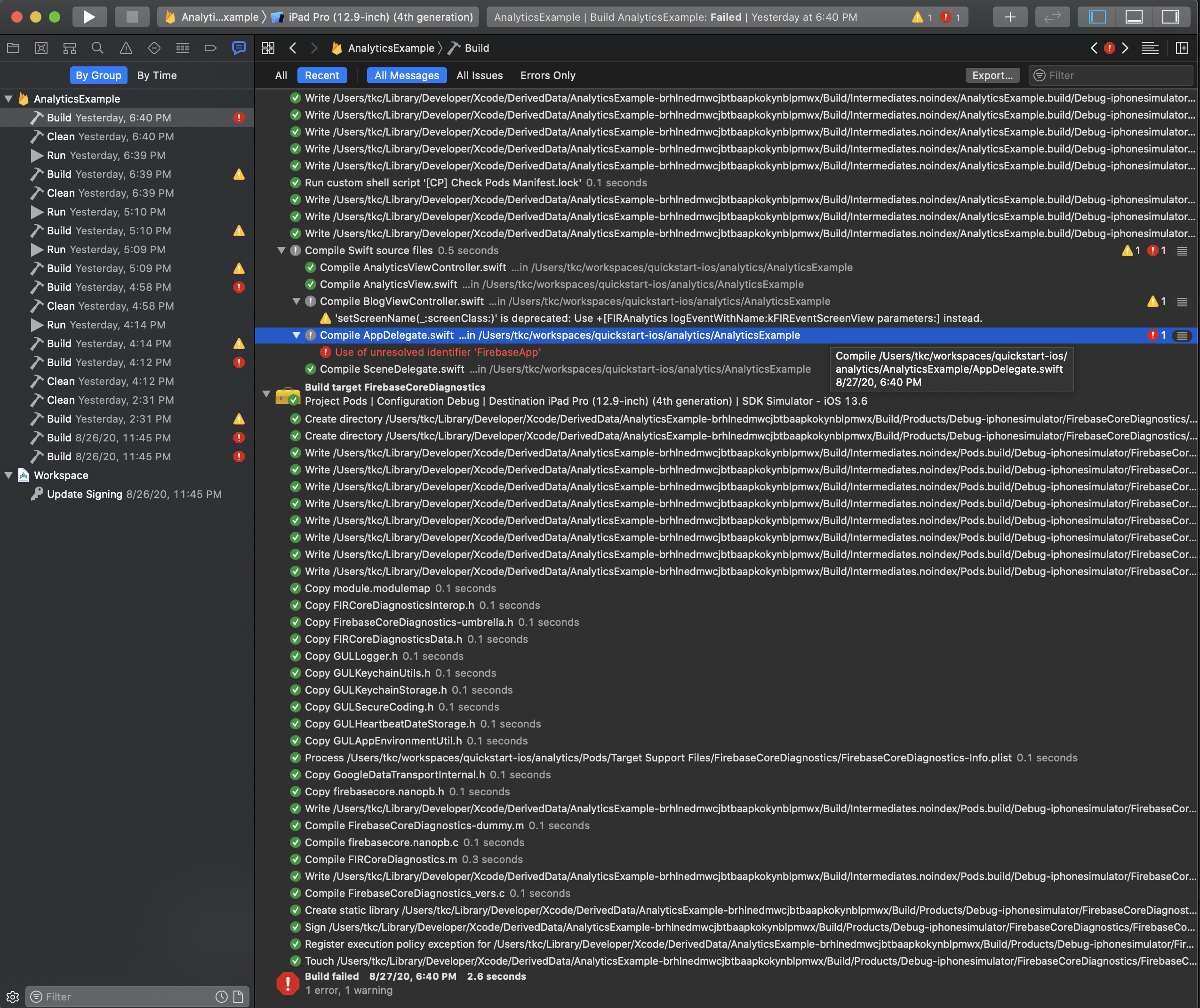The image size is (1200, 1008).
Task: Select the By Time tab
Action: click(x=157, y=75)
